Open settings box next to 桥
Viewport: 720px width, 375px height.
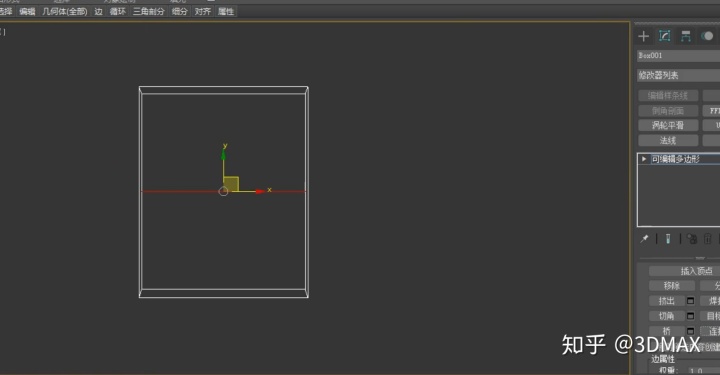pos(690,331)
